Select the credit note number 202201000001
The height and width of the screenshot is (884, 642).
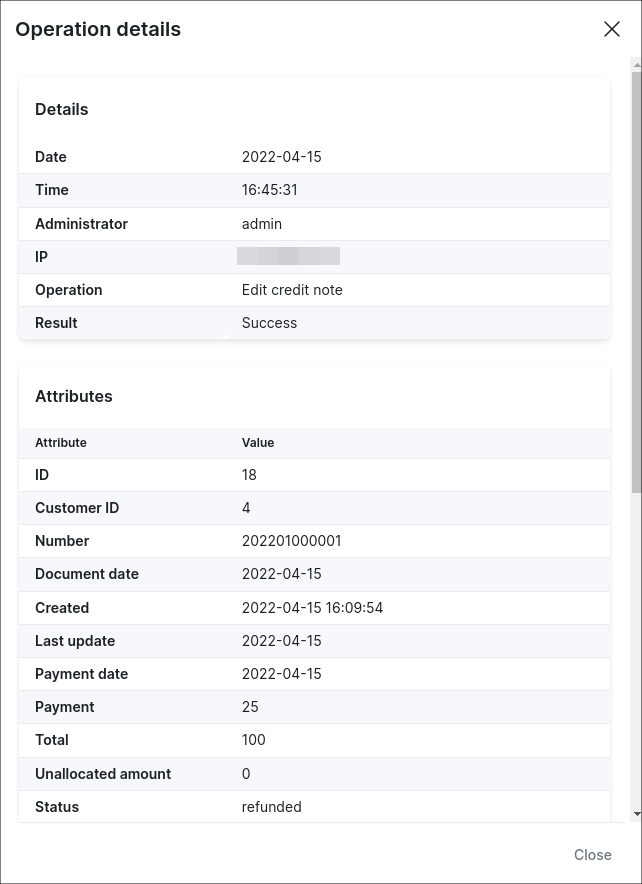(291, 541)
